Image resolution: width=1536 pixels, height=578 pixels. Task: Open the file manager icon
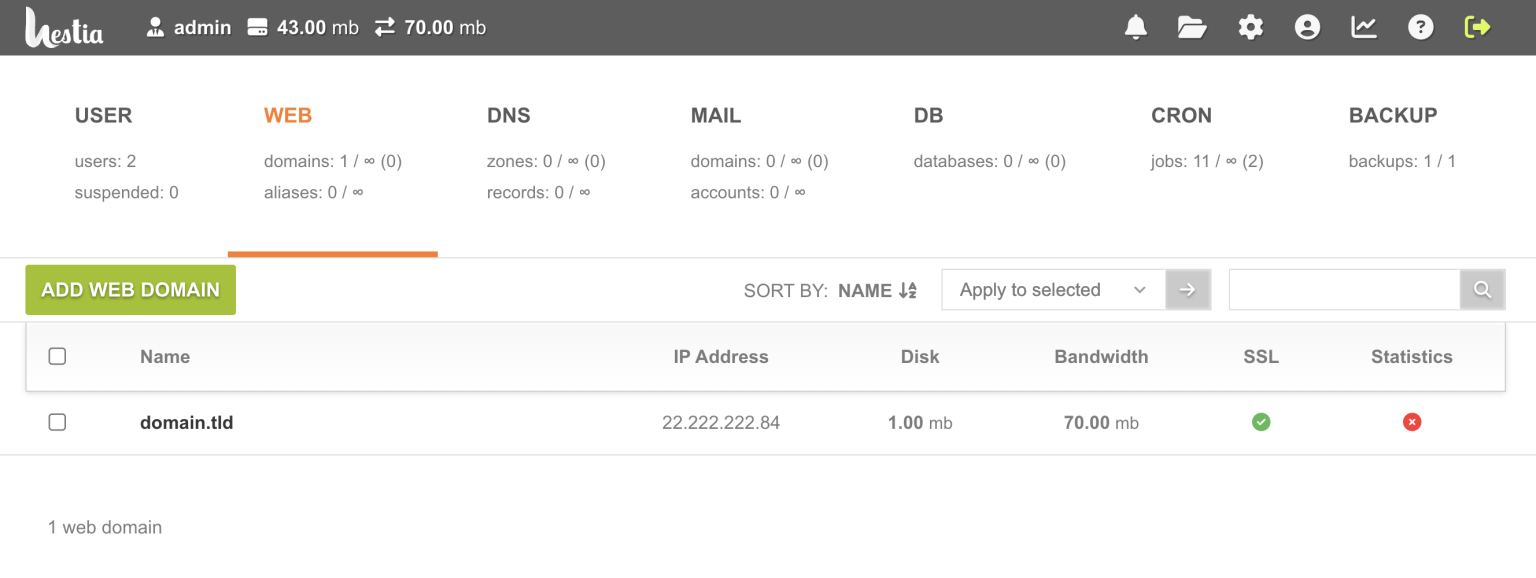coord(1192,27)
